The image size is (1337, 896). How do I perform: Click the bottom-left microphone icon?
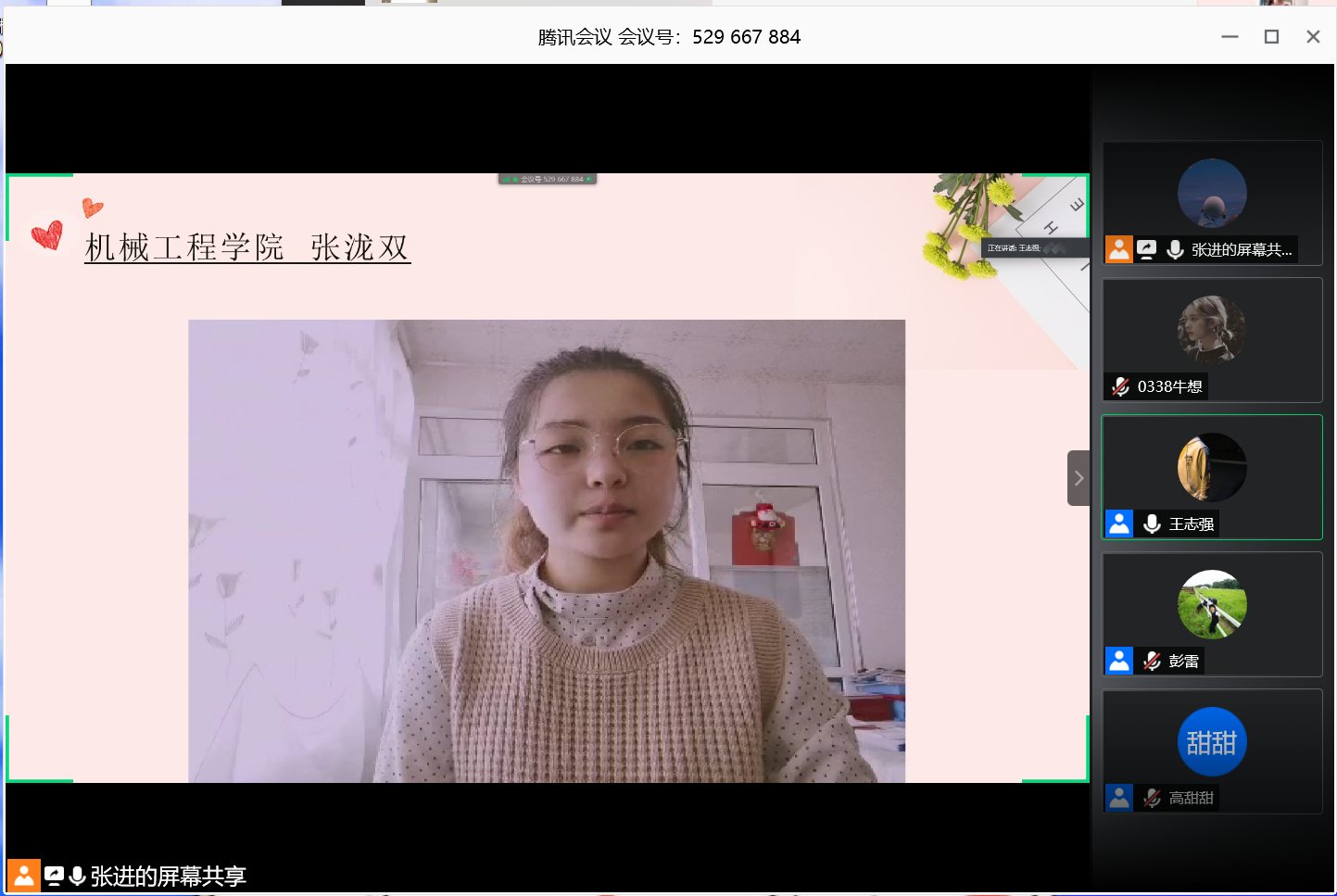pos(78,876)
